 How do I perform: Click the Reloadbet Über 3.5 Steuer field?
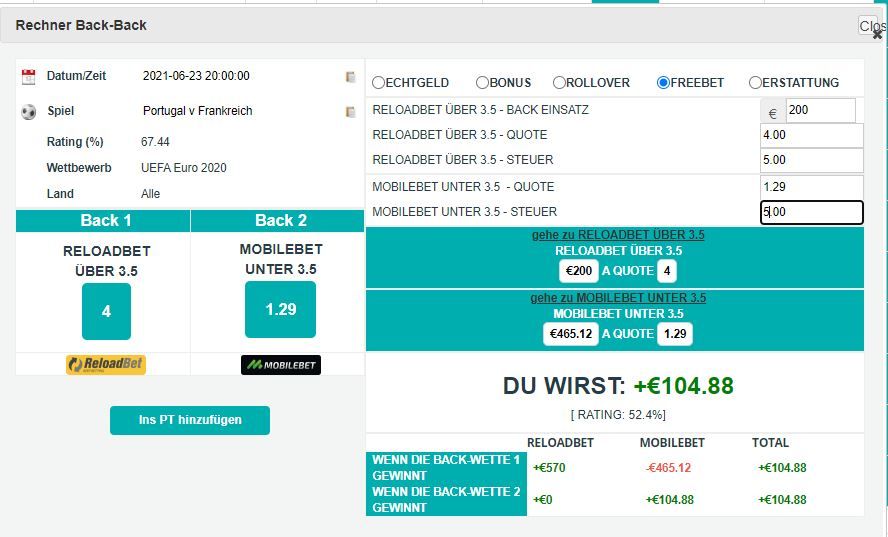point(812,160)
